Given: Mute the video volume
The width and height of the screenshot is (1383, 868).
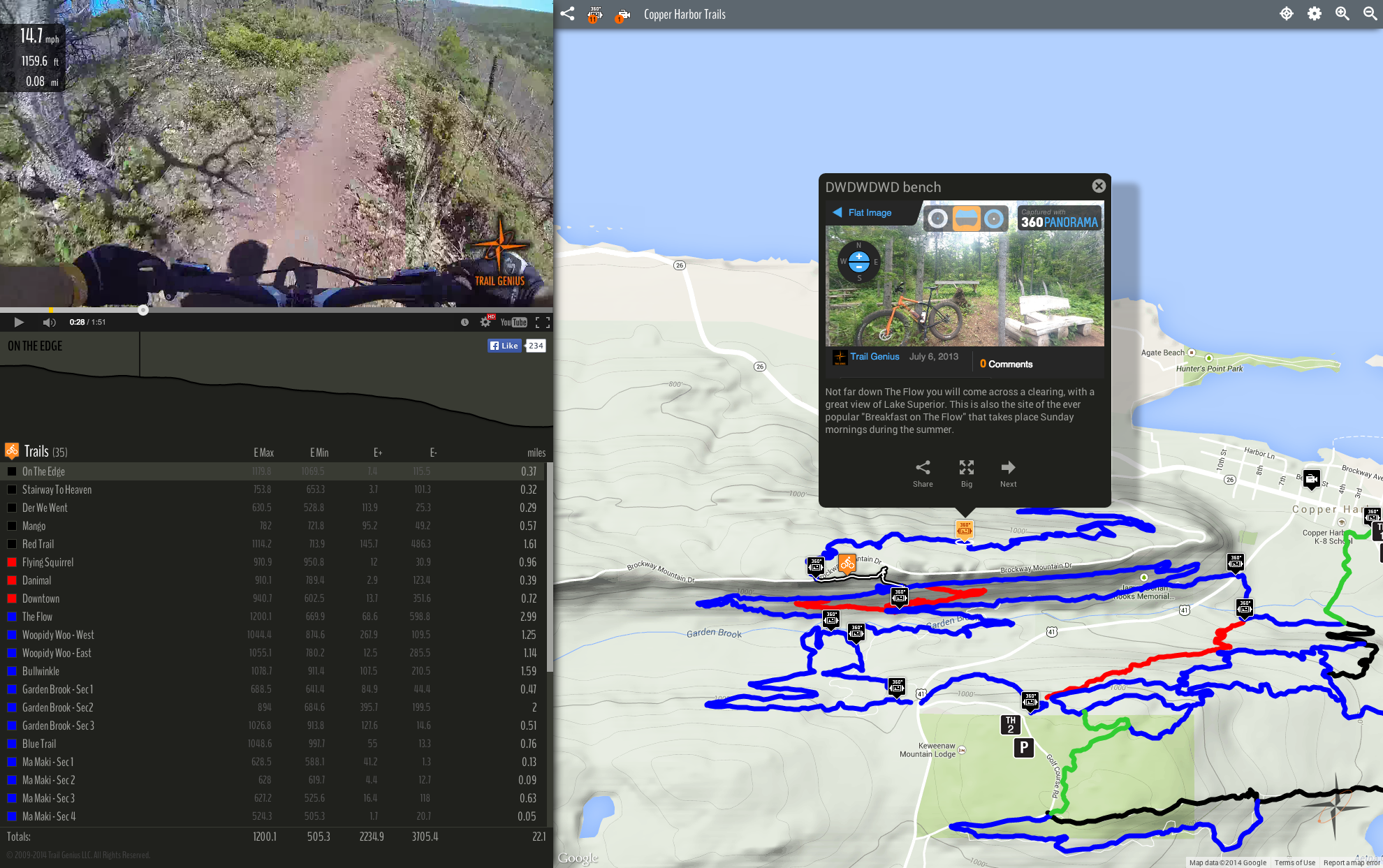Looking at the screenshot, I should (x=49, y=322).
